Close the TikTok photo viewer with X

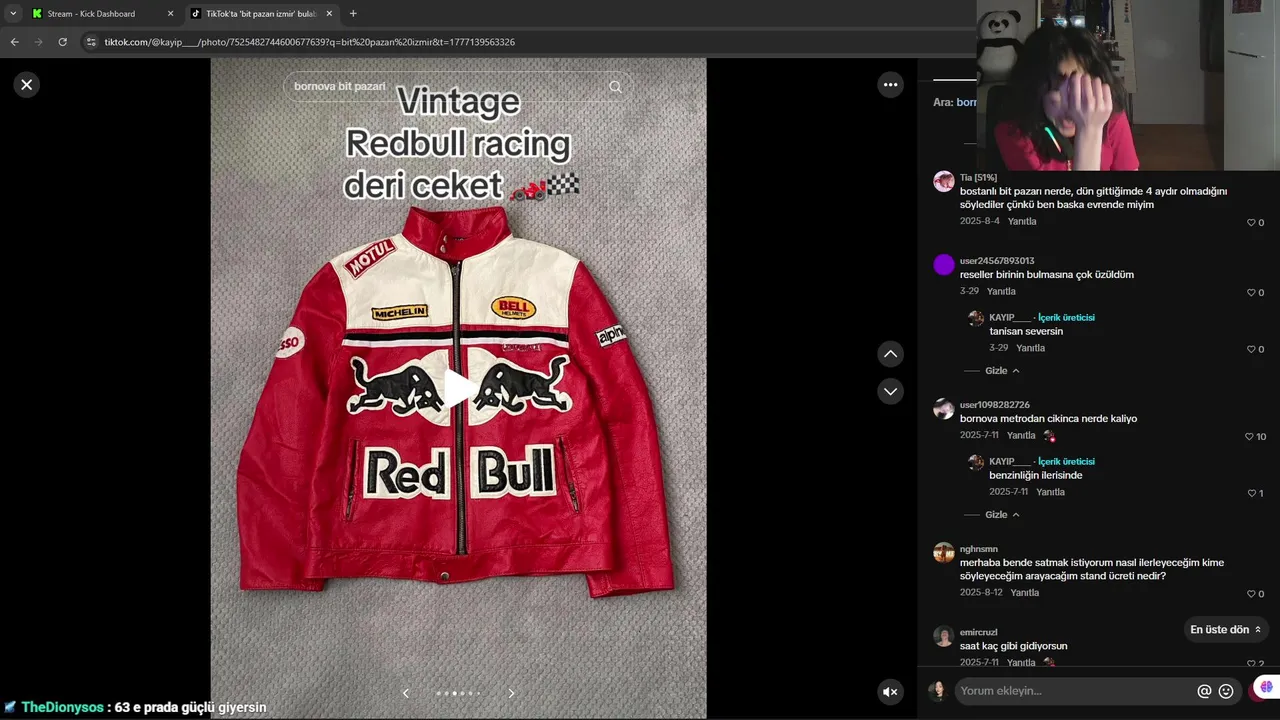click(27, 85)
